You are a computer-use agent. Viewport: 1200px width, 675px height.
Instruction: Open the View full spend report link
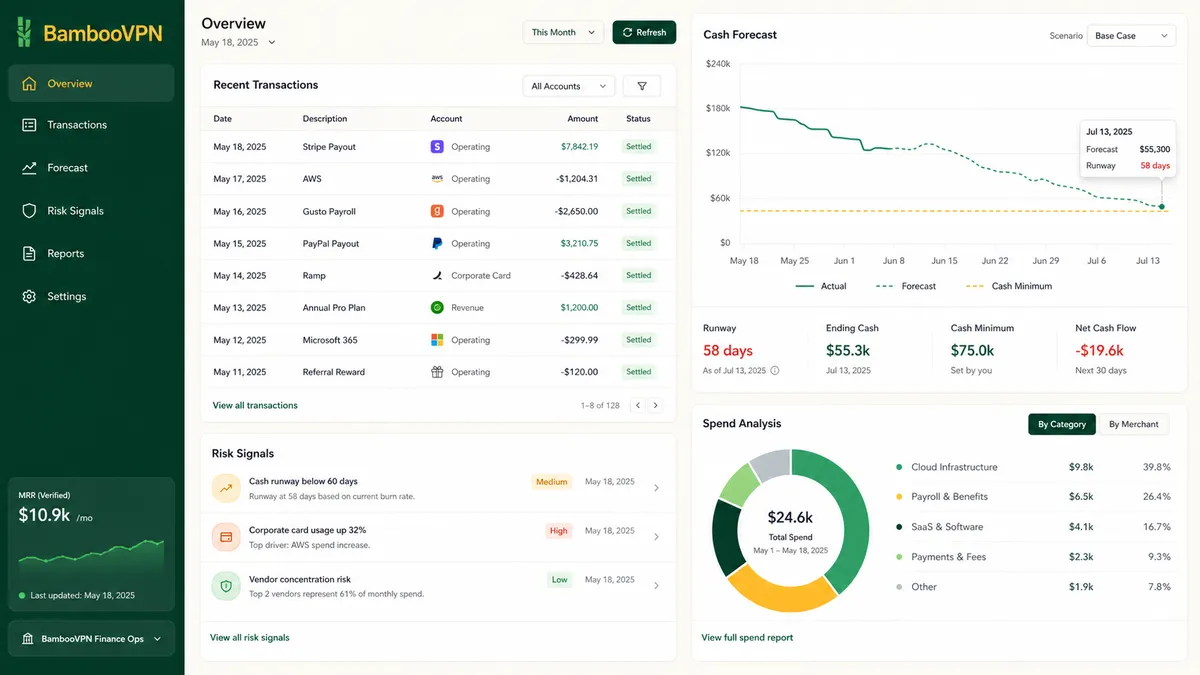(747, 637)
